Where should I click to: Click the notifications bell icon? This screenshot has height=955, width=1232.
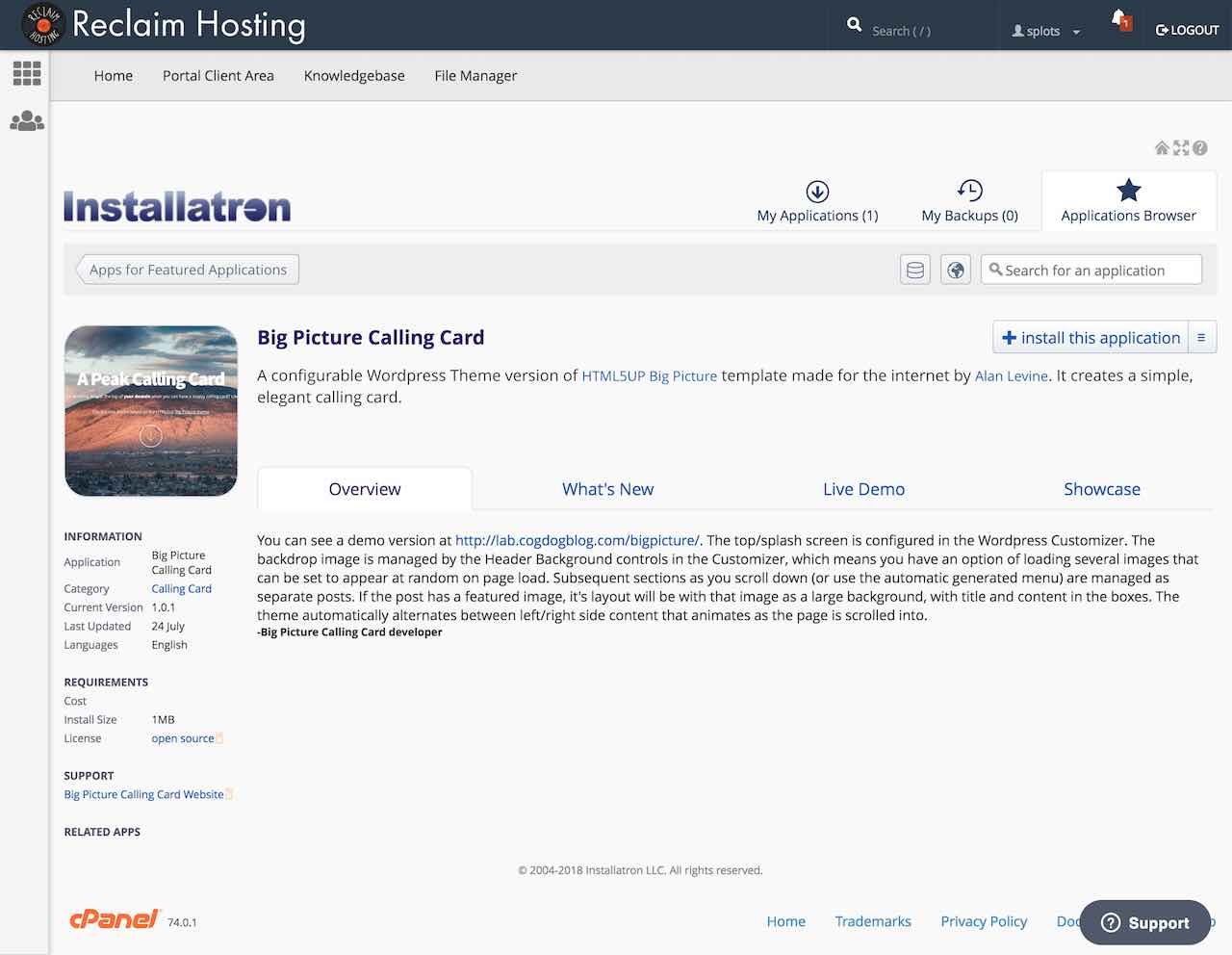click(1119, 20)
